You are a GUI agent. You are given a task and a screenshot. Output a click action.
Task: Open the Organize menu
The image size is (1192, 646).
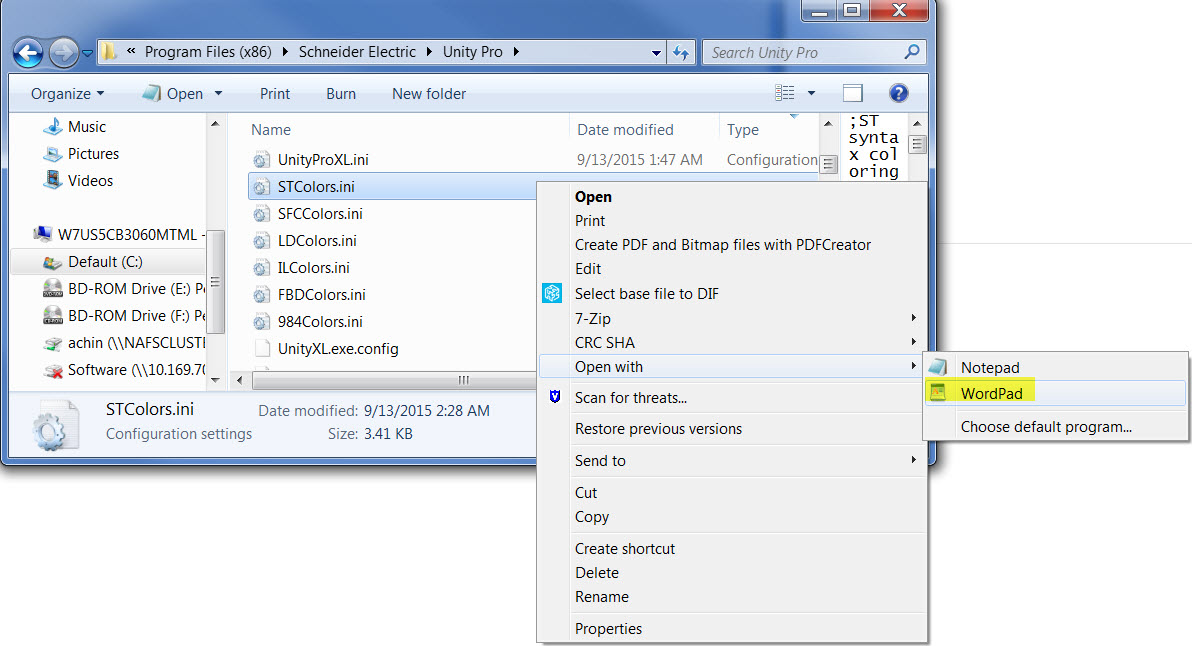tap(67, 93)
